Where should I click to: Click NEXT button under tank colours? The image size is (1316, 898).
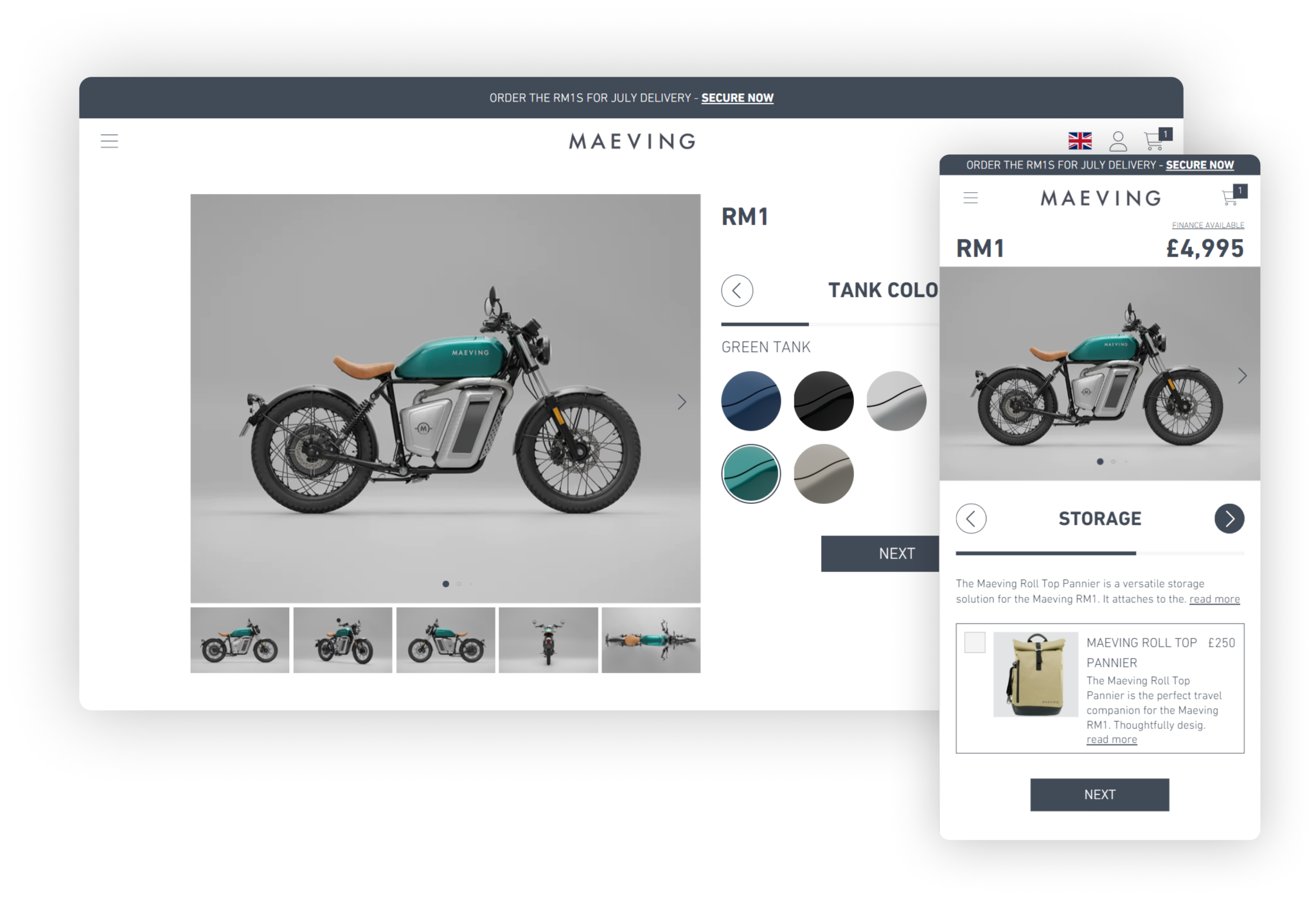pyautogui.click(x=880, y=553)
